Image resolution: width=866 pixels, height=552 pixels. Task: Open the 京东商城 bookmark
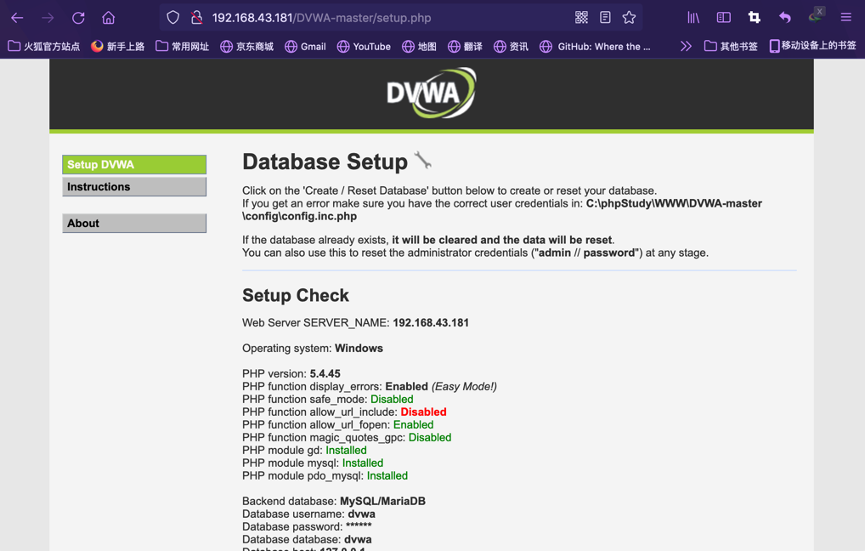pyautogui.click(x=247, y=46)
